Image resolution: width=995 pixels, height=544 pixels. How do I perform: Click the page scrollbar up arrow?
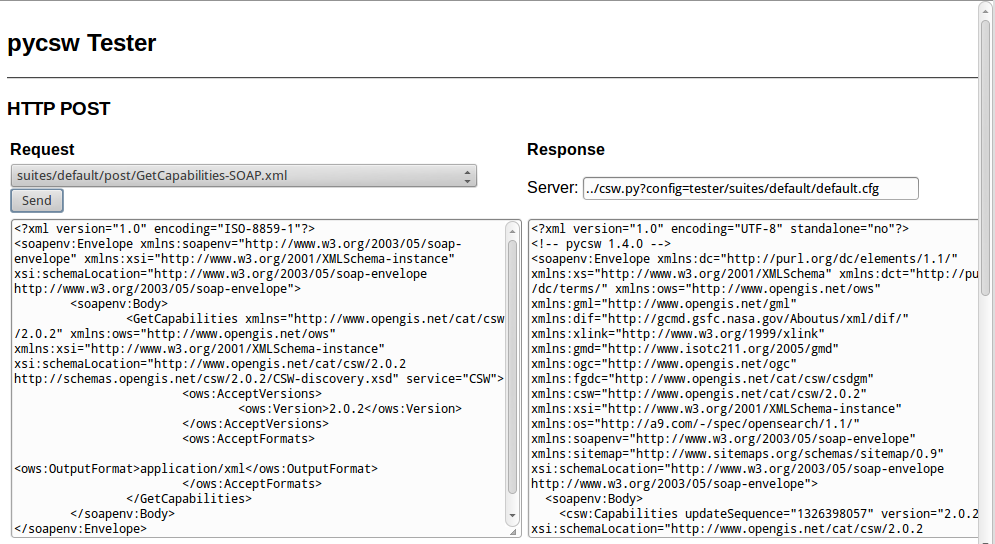986,10
